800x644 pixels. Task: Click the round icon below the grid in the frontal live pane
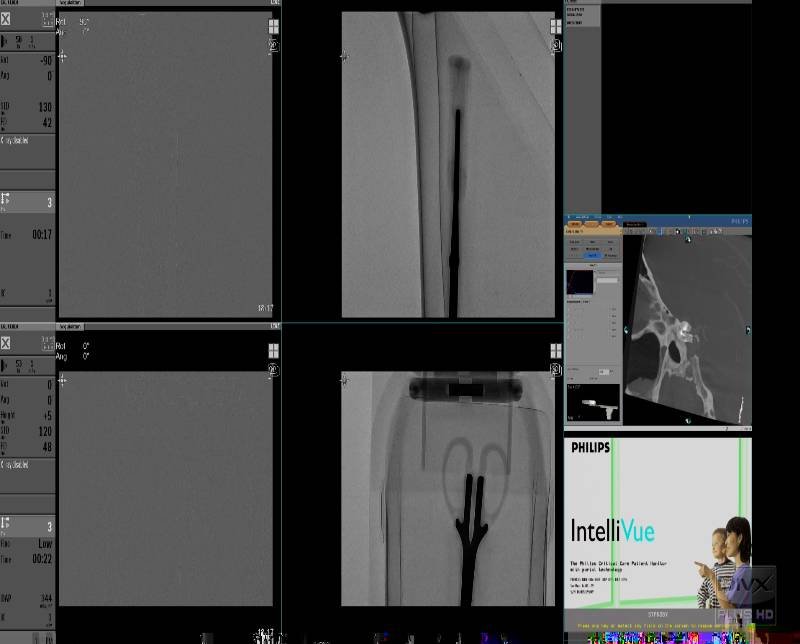[273, 370]
